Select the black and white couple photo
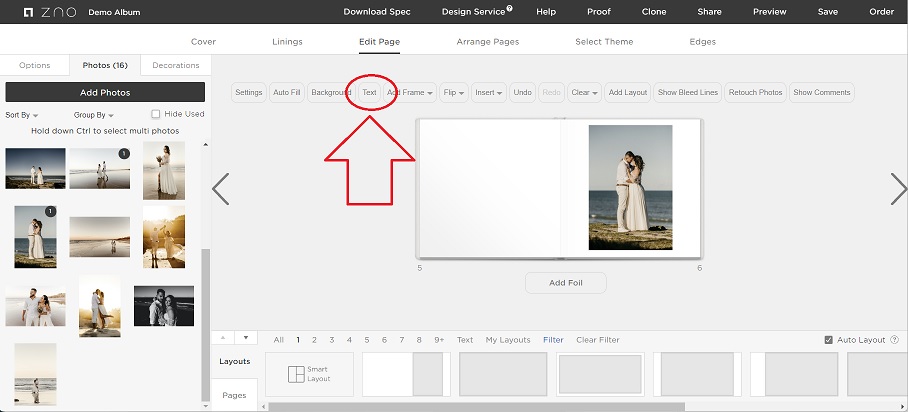The width and height of the screenshot is (908, 412). [x=164, y=306]
